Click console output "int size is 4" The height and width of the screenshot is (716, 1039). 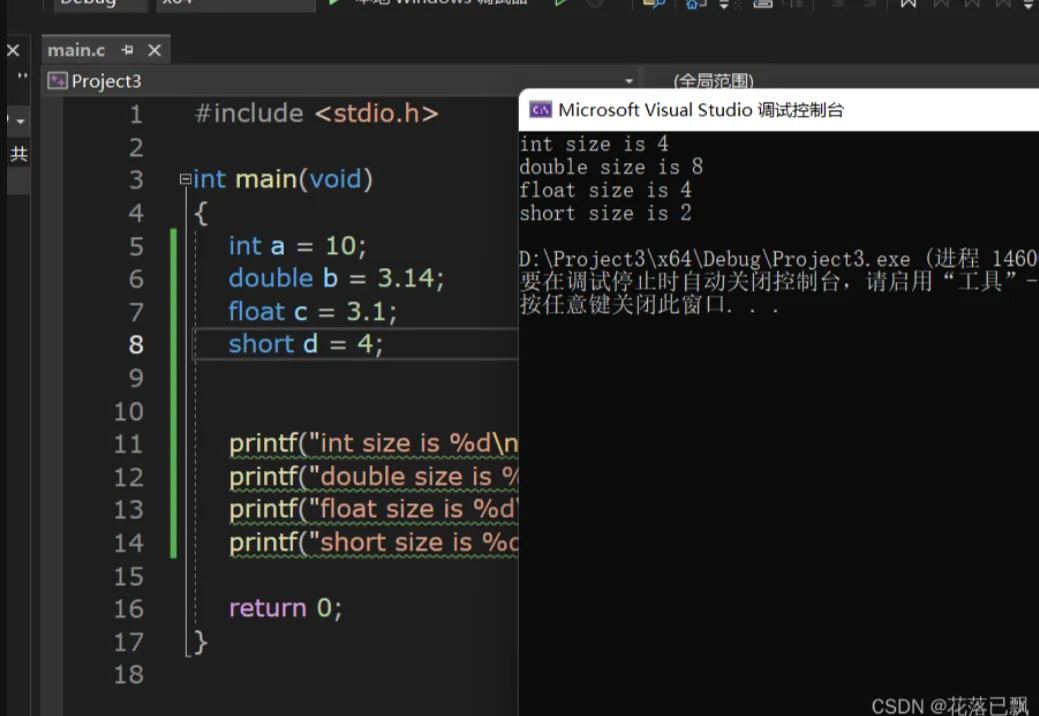tap(594, 144)
